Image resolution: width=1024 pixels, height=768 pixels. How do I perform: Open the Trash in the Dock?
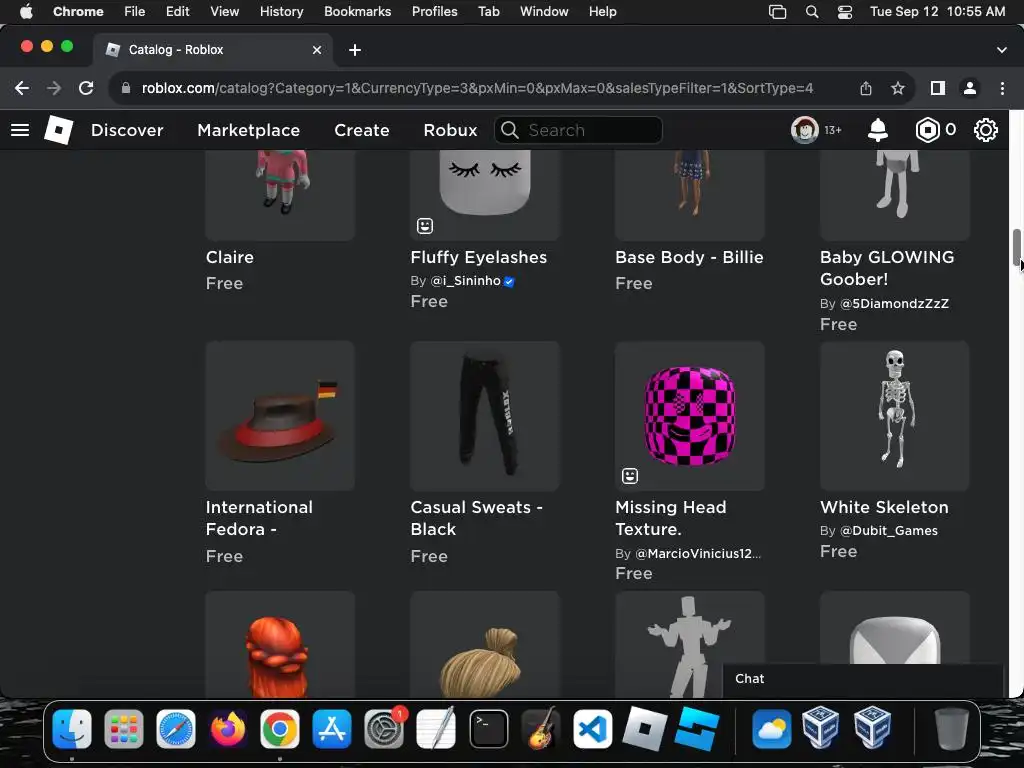click(x=952, y=729)
